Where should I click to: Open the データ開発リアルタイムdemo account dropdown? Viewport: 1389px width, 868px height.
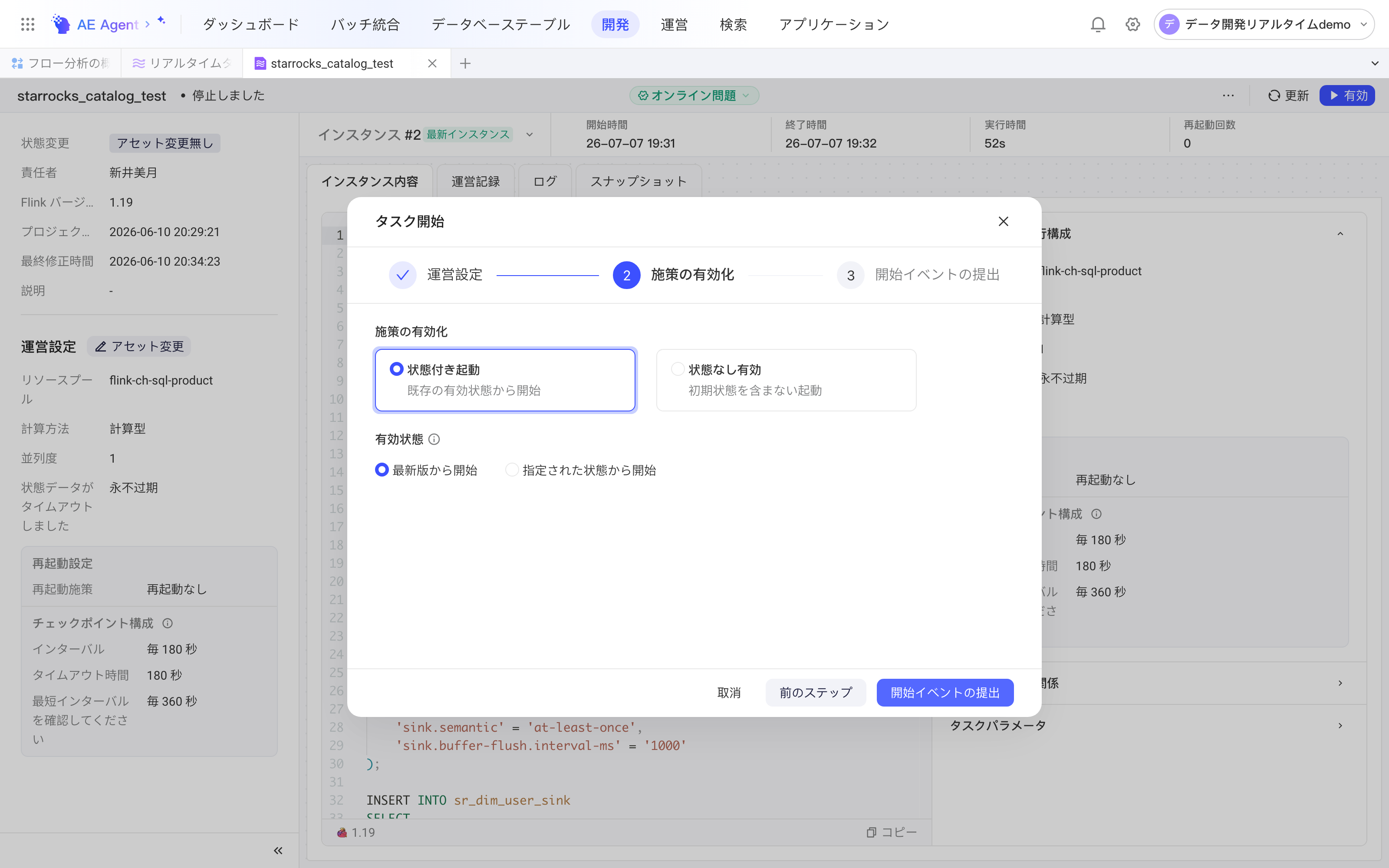[x=1264, y=24]
